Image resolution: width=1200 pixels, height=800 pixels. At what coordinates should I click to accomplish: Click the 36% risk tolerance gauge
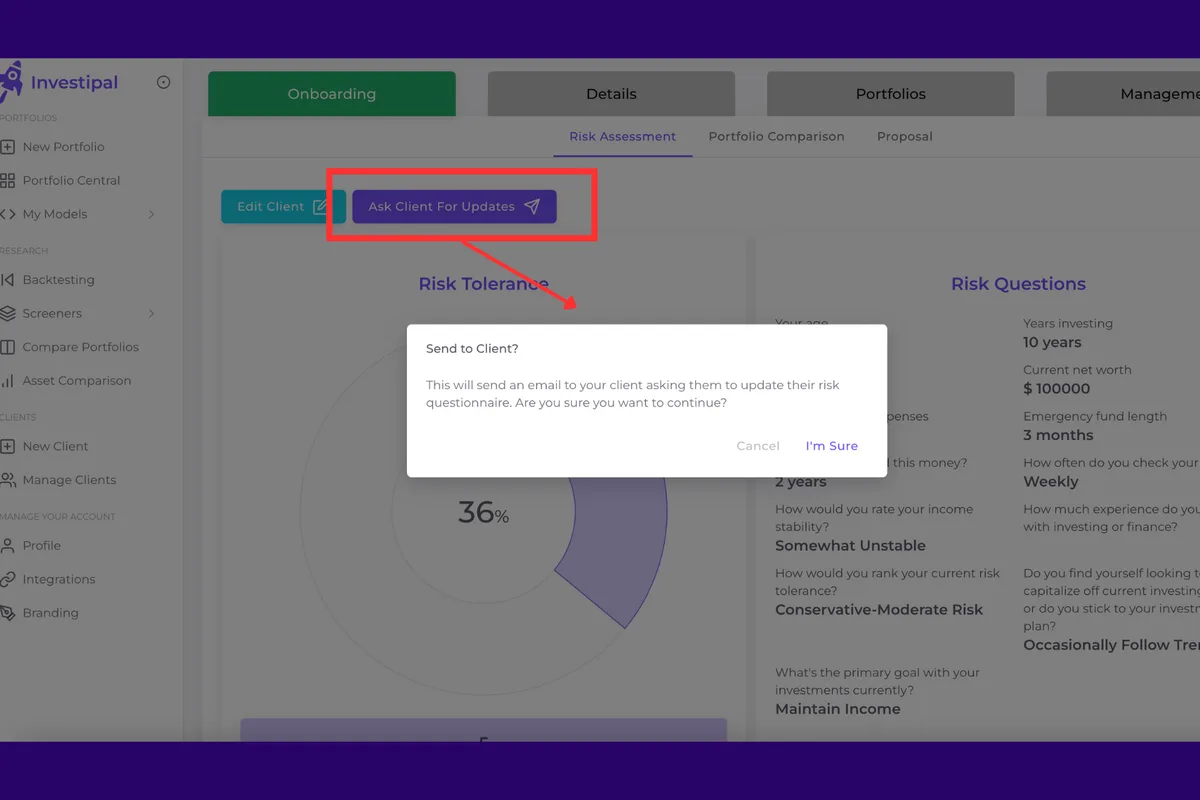(x=484, y=513)
